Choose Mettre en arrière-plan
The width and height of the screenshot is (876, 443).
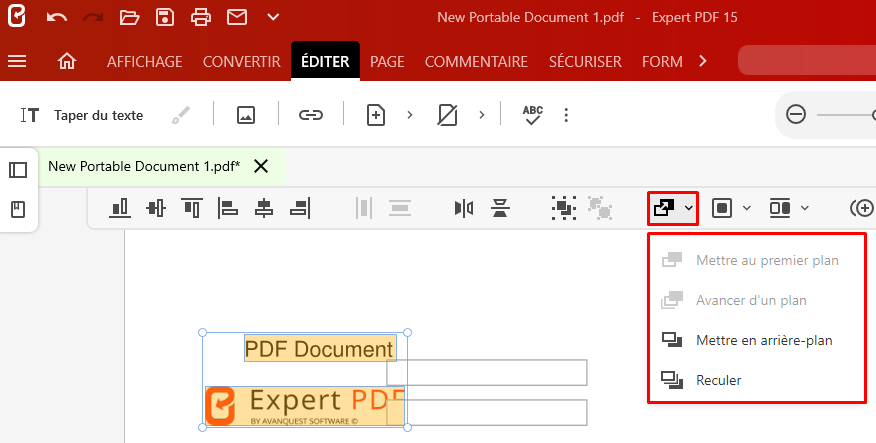(x=756, y=340)
